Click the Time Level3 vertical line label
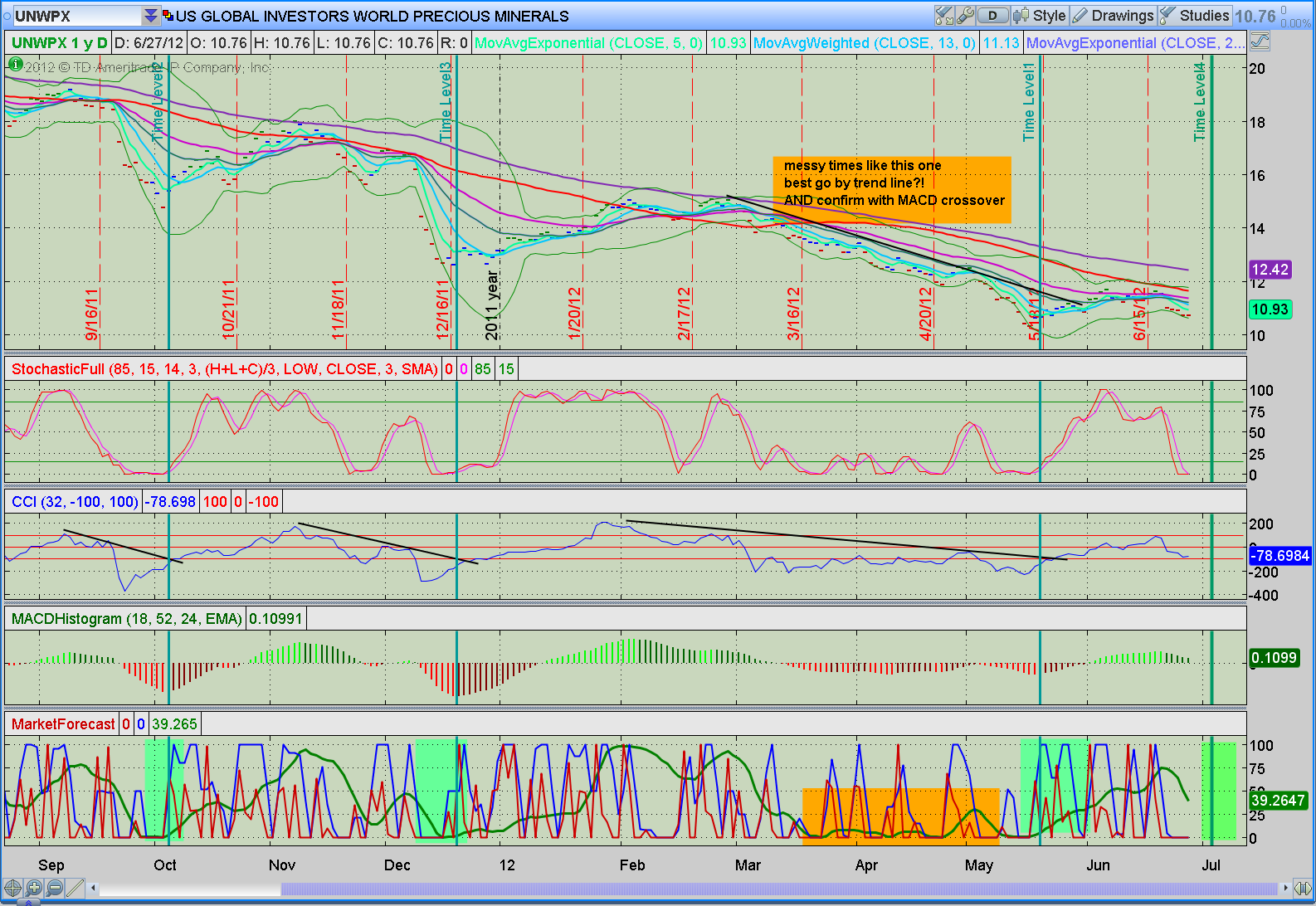 tap(446, 101)
